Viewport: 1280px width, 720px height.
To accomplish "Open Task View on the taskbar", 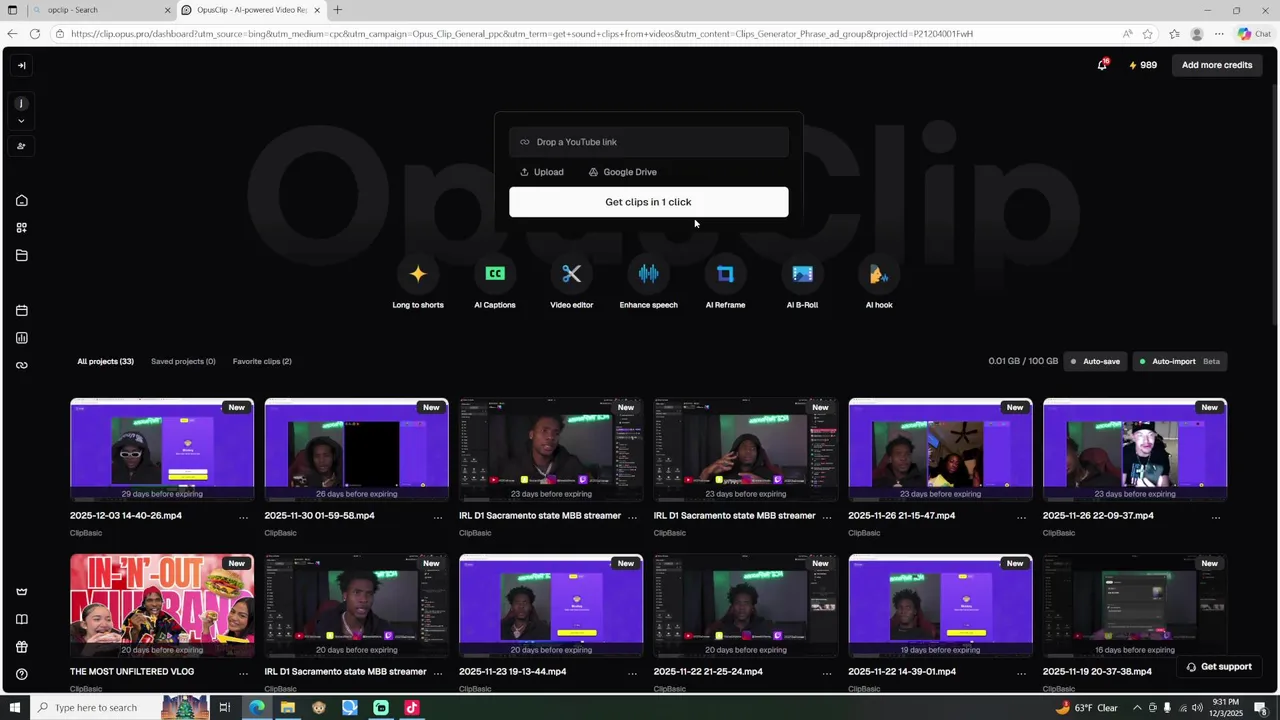I will pos(225,707).
